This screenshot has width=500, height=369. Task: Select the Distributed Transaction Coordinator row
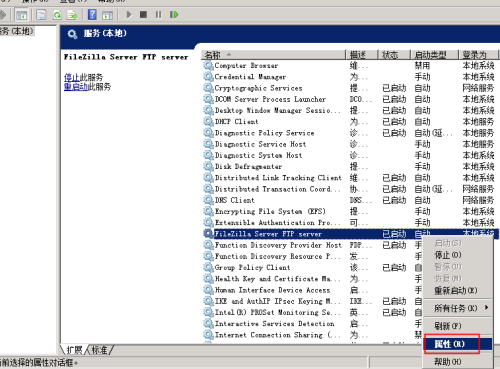coord(350,189)
